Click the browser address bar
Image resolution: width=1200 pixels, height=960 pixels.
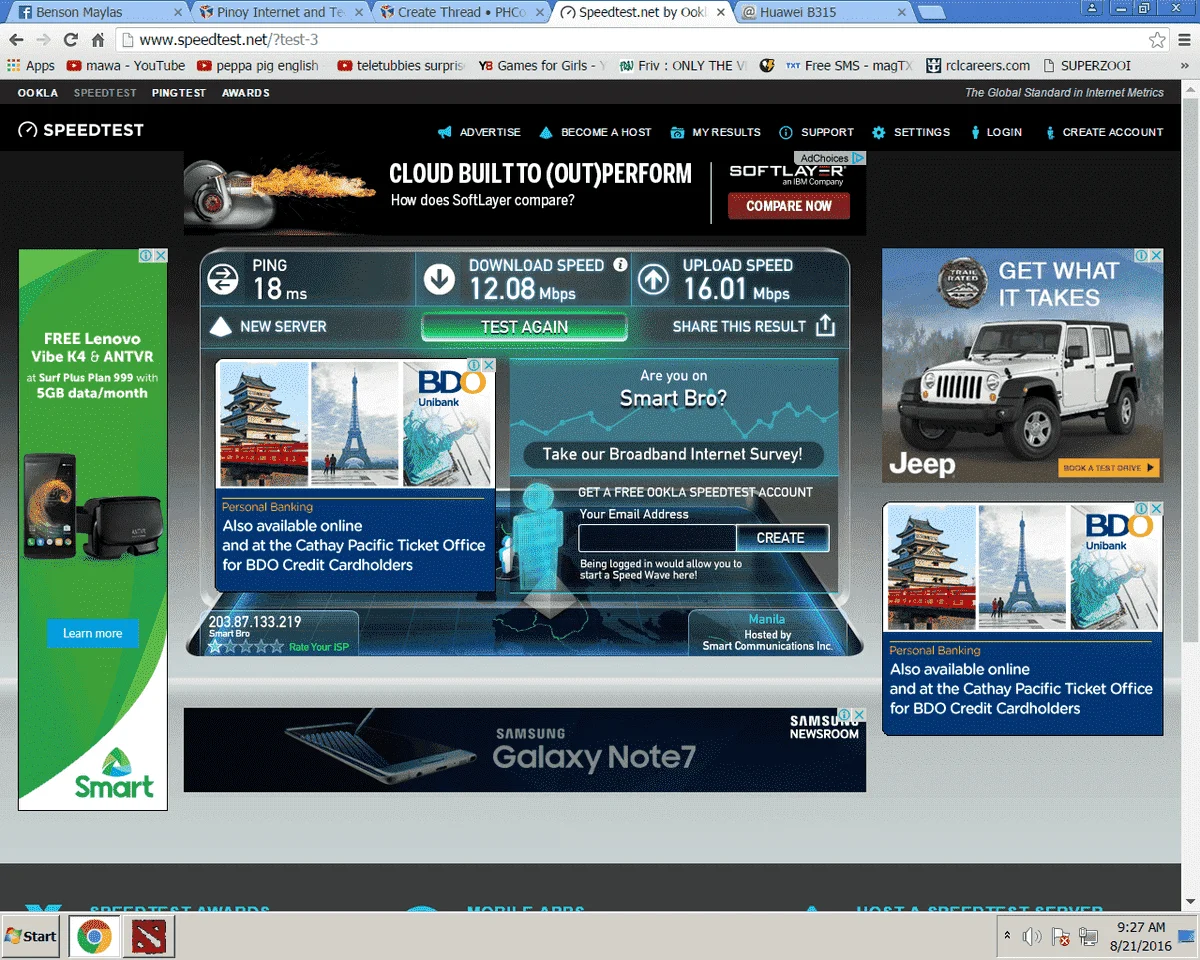(642, 40)
